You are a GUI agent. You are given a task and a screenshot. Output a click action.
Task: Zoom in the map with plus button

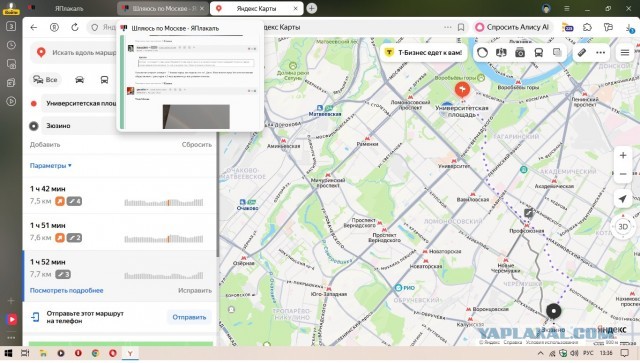coord(623,156)
